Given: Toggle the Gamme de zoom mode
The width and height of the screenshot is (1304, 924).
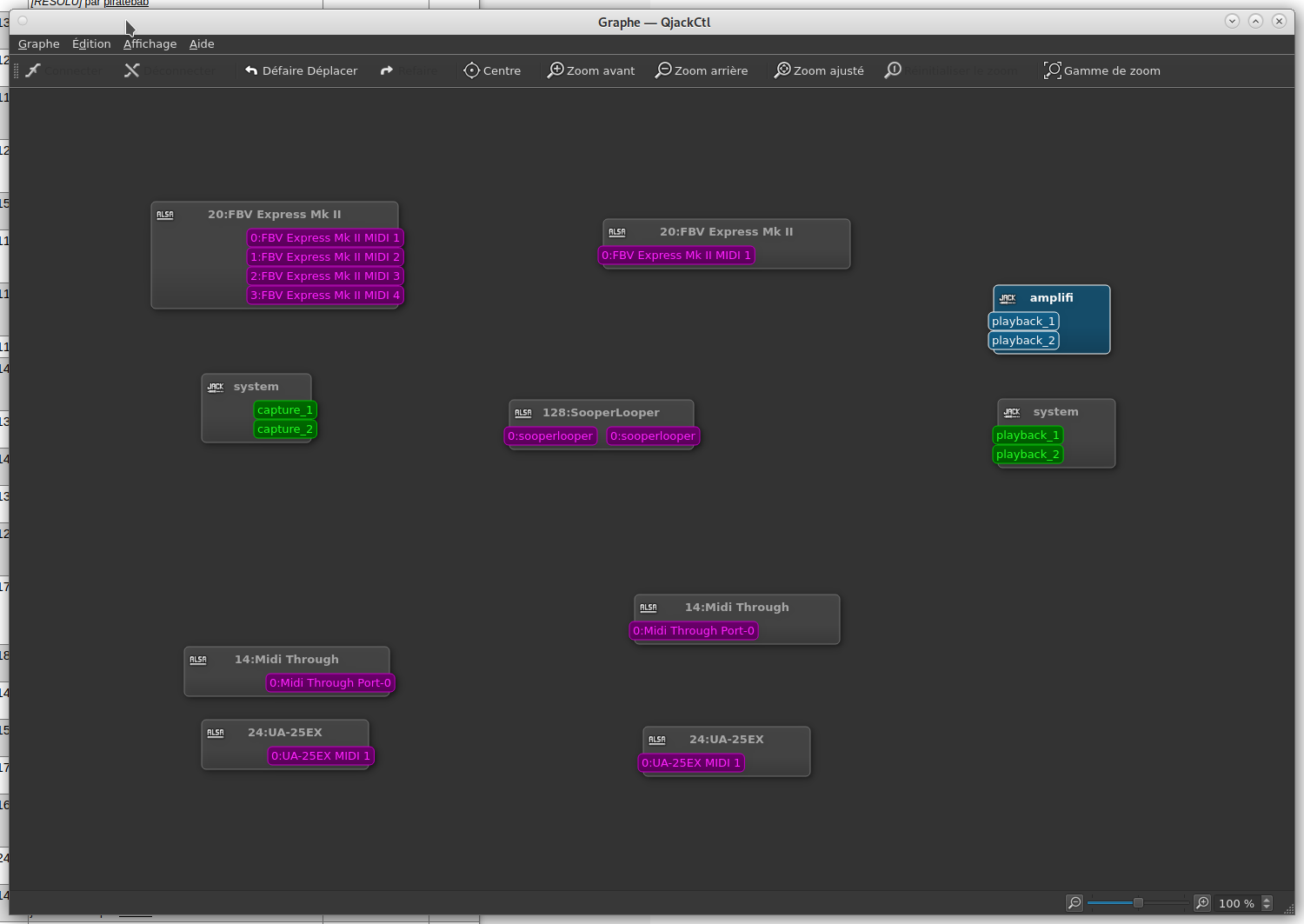Looking at the screenshot, I should tap(1102, 70).
